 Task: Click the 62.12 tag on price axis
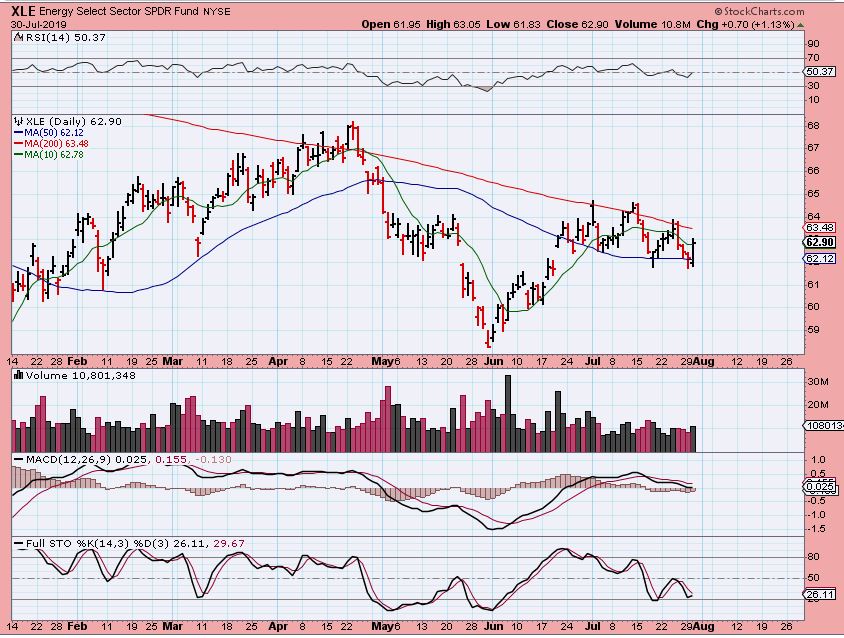[820, 259]
